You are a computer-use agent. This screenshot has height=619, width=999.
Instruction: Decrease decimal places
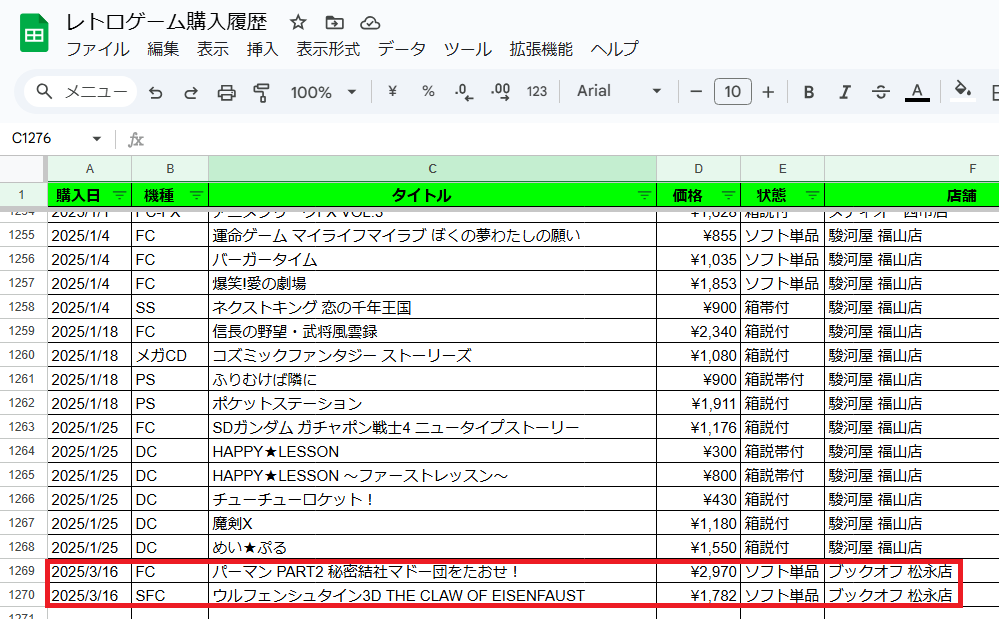[x=464, y=93]
